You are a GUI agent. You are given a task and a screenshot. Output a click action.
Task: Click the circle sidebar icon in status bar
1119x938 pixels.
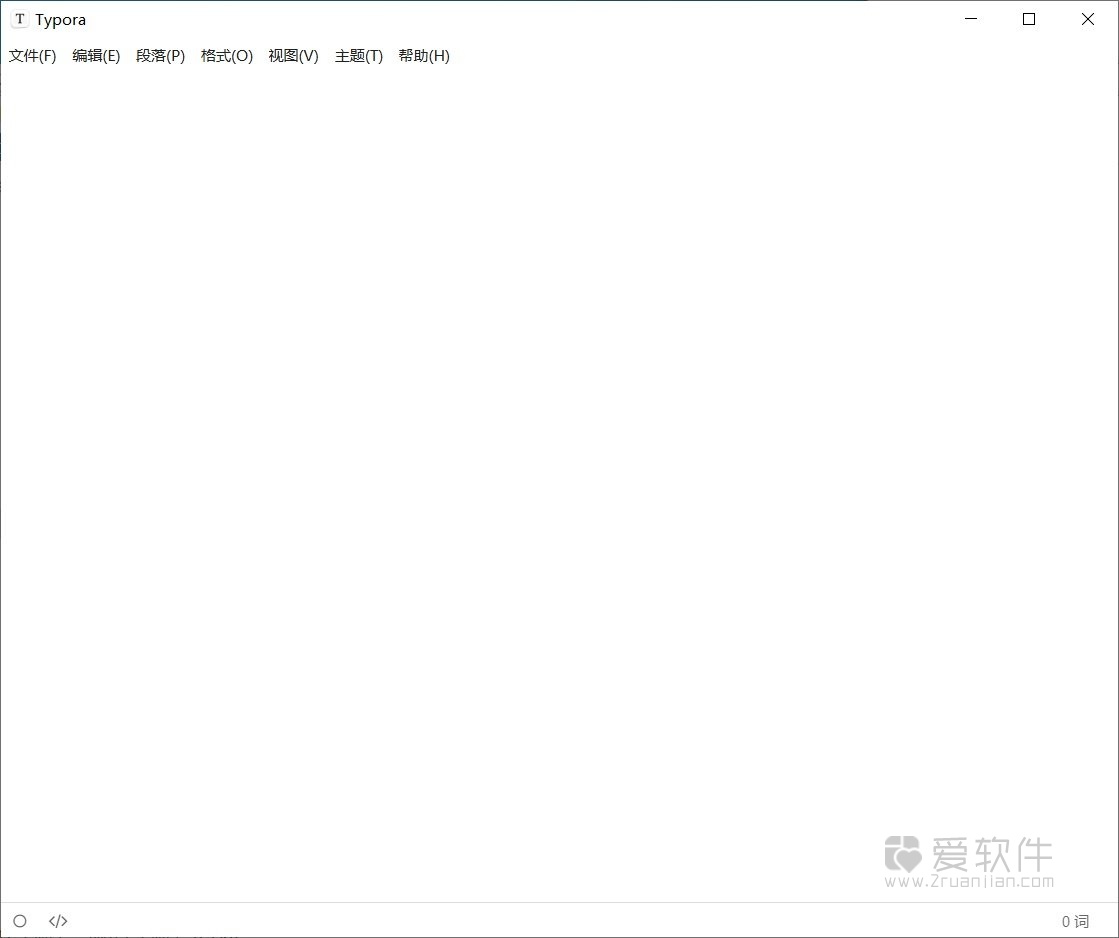pos(20,921)
